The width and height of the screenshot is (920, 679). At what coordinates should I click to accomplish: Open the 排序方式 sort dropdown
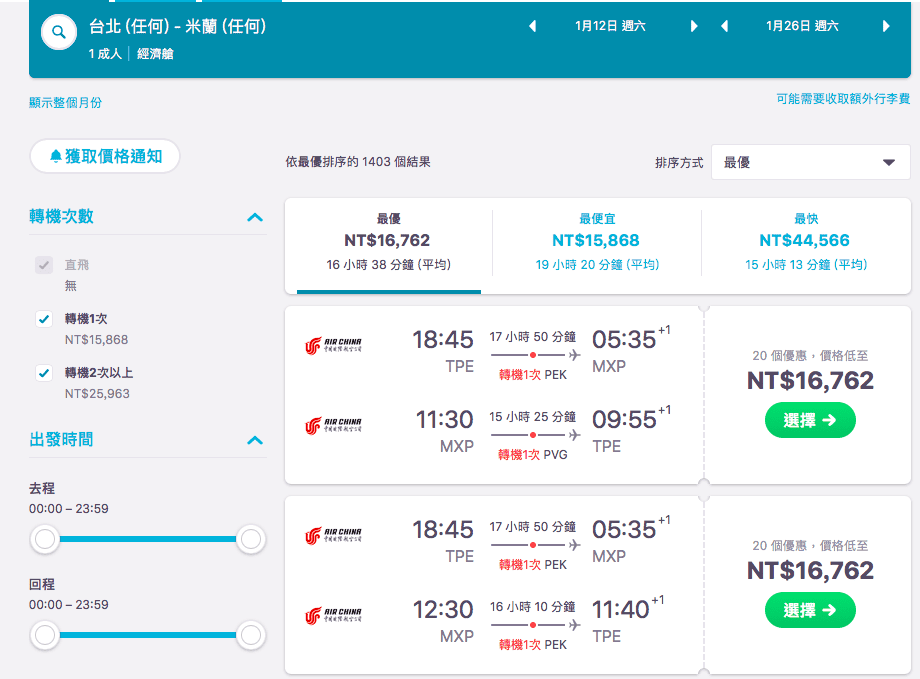pos(810,162)
